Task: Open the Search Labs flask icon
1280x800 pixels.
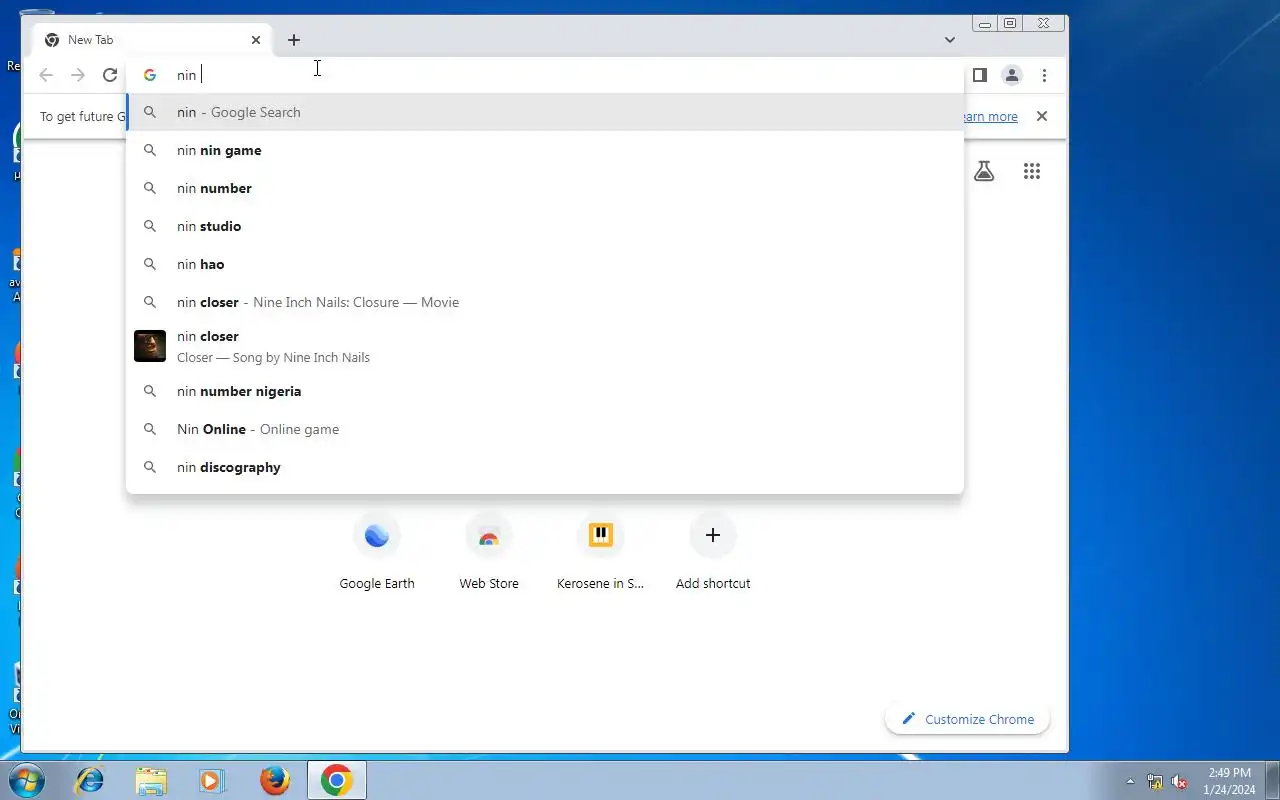Action: pyautogui.click(x=984, y=171)
